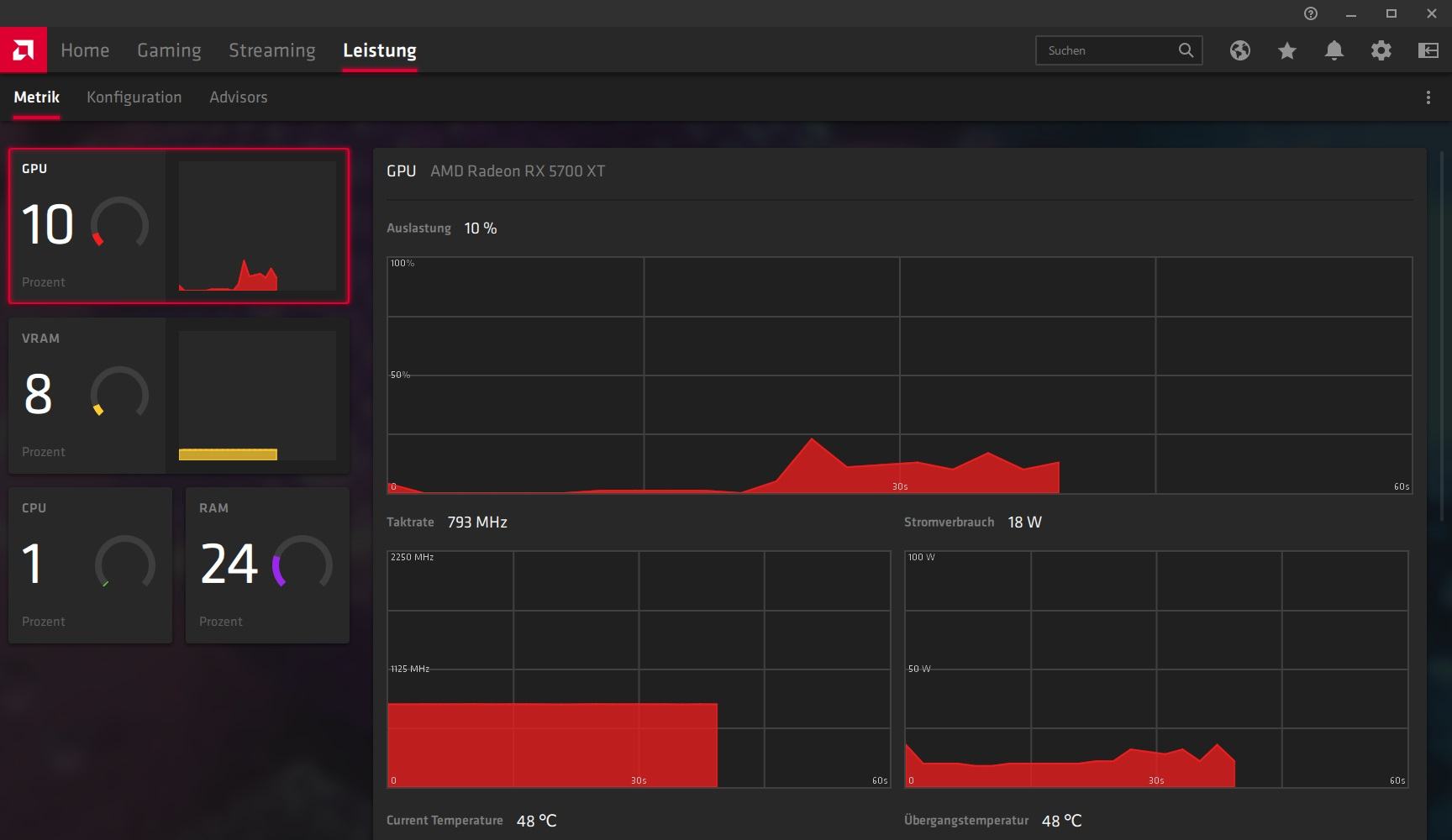Click the VRAM yellow gauge dial

pyautogui.click(x=119, y=393)
